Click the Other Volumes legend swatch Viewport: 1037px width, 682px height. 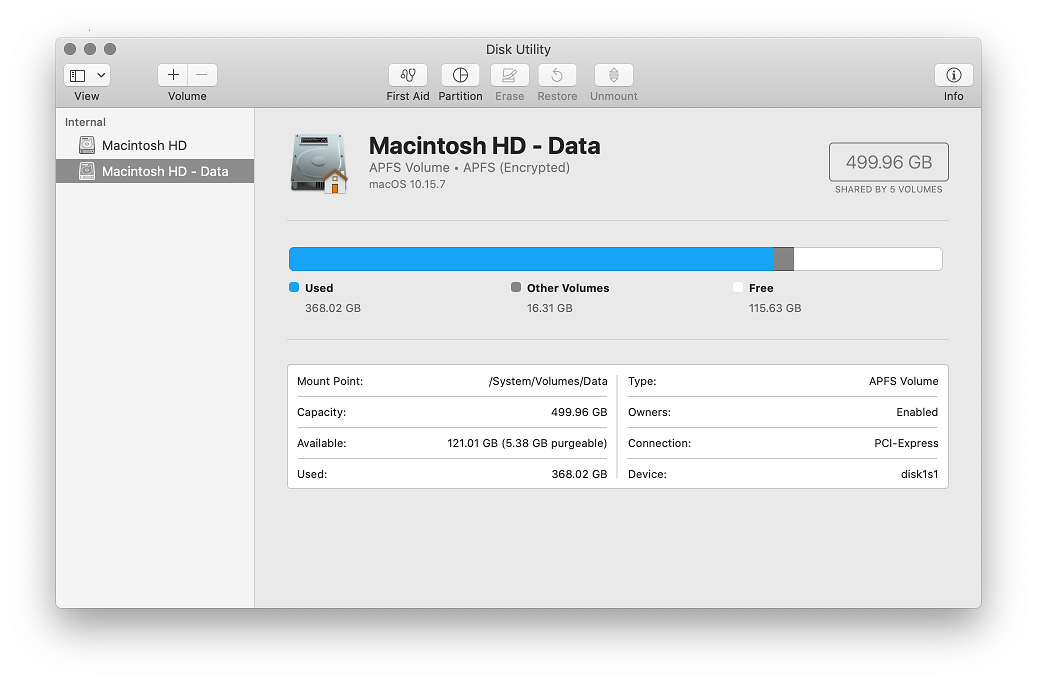[x=517, y=287]
